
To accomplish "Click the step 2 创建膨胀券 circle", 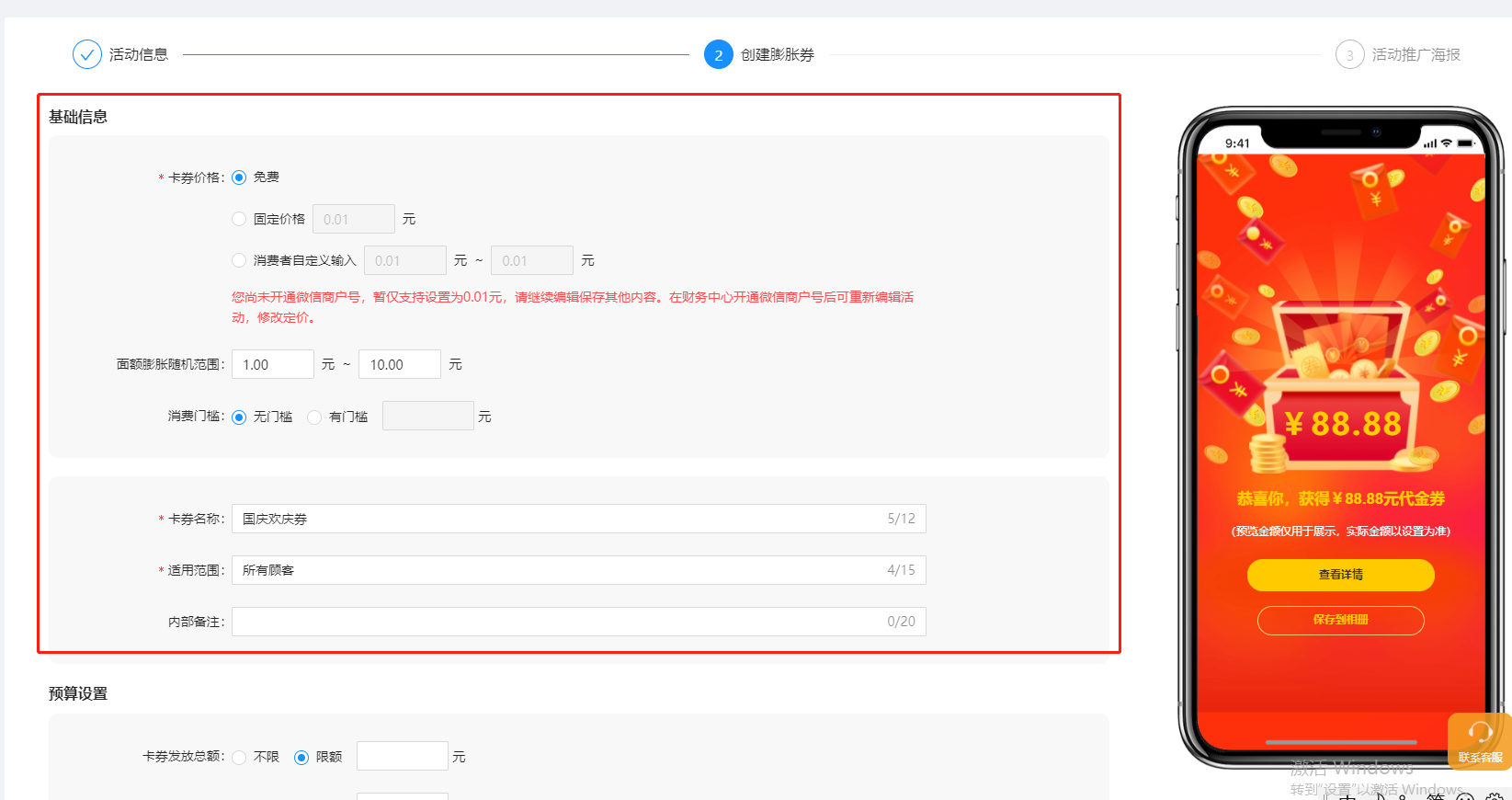I will tap(718, 55).
